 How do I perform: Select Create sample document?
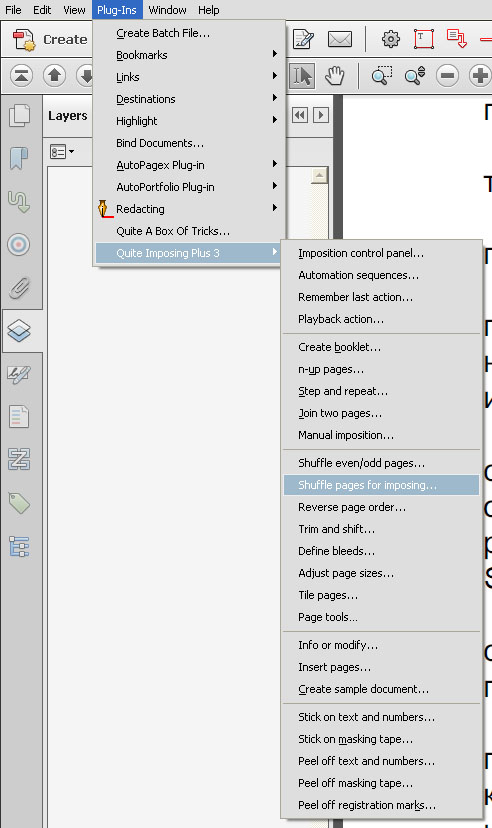point(381,690)
